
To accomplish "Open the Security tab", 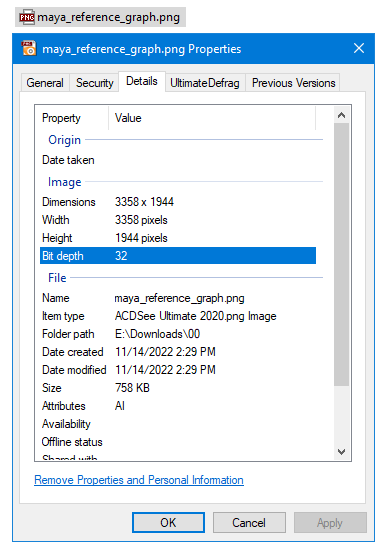I will [x=94, y=83].
